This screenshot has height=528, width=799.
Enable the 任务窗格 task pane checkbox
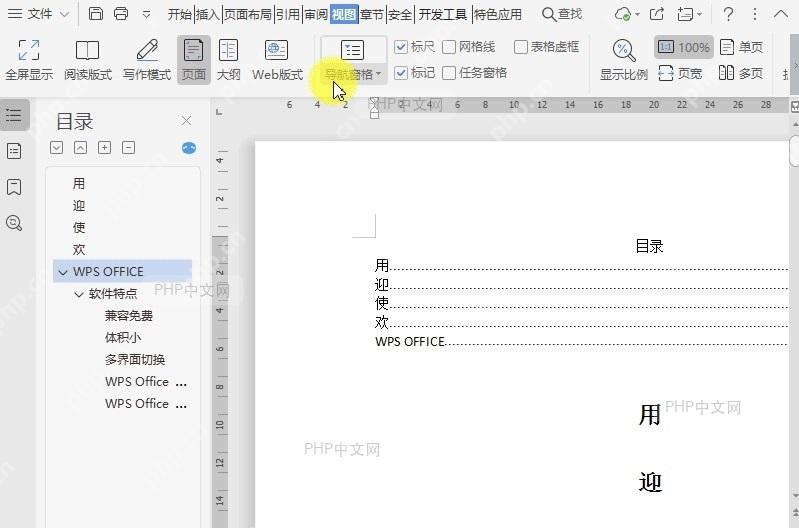coord(449,73)
